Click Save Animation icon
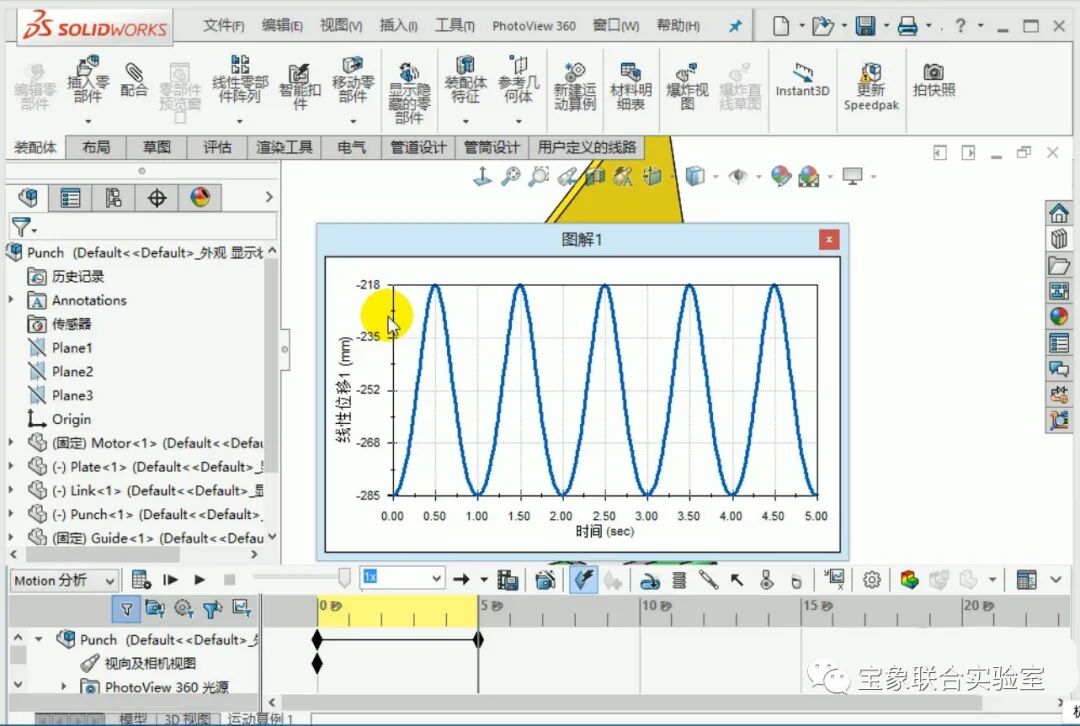1080x726 pixels. pos(508,580)
